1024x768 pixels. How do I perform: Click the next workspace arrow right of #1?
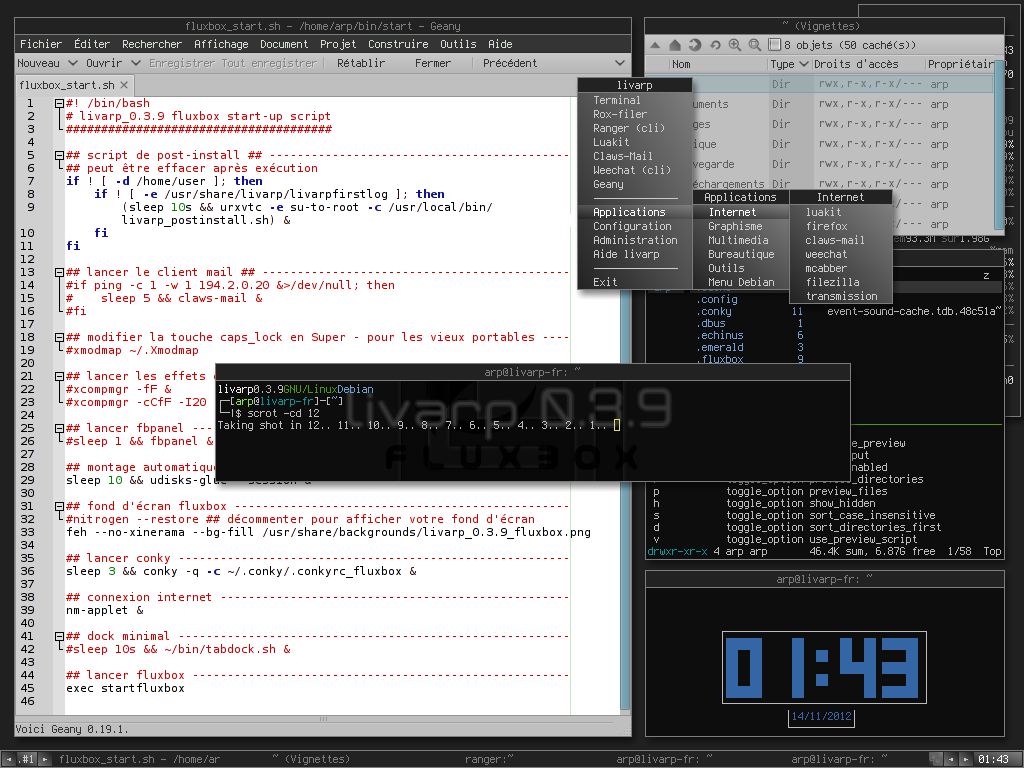pyautogui.click(x=45, y=760)
